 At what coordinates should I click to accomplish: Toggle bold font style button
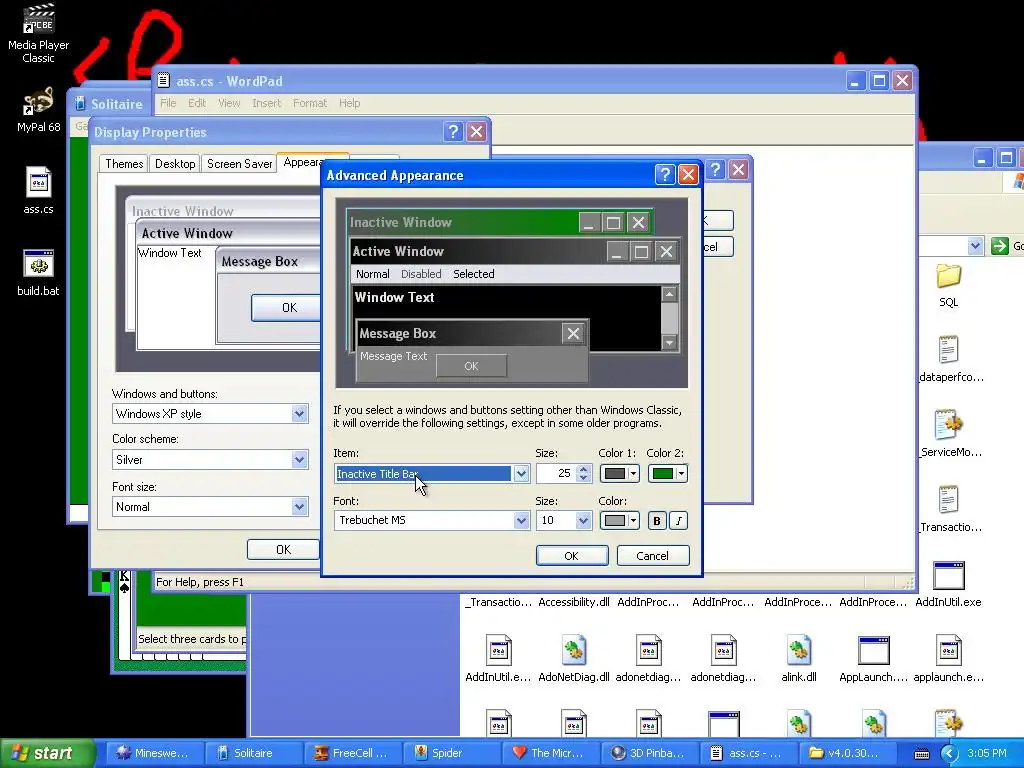pos(657,520)
